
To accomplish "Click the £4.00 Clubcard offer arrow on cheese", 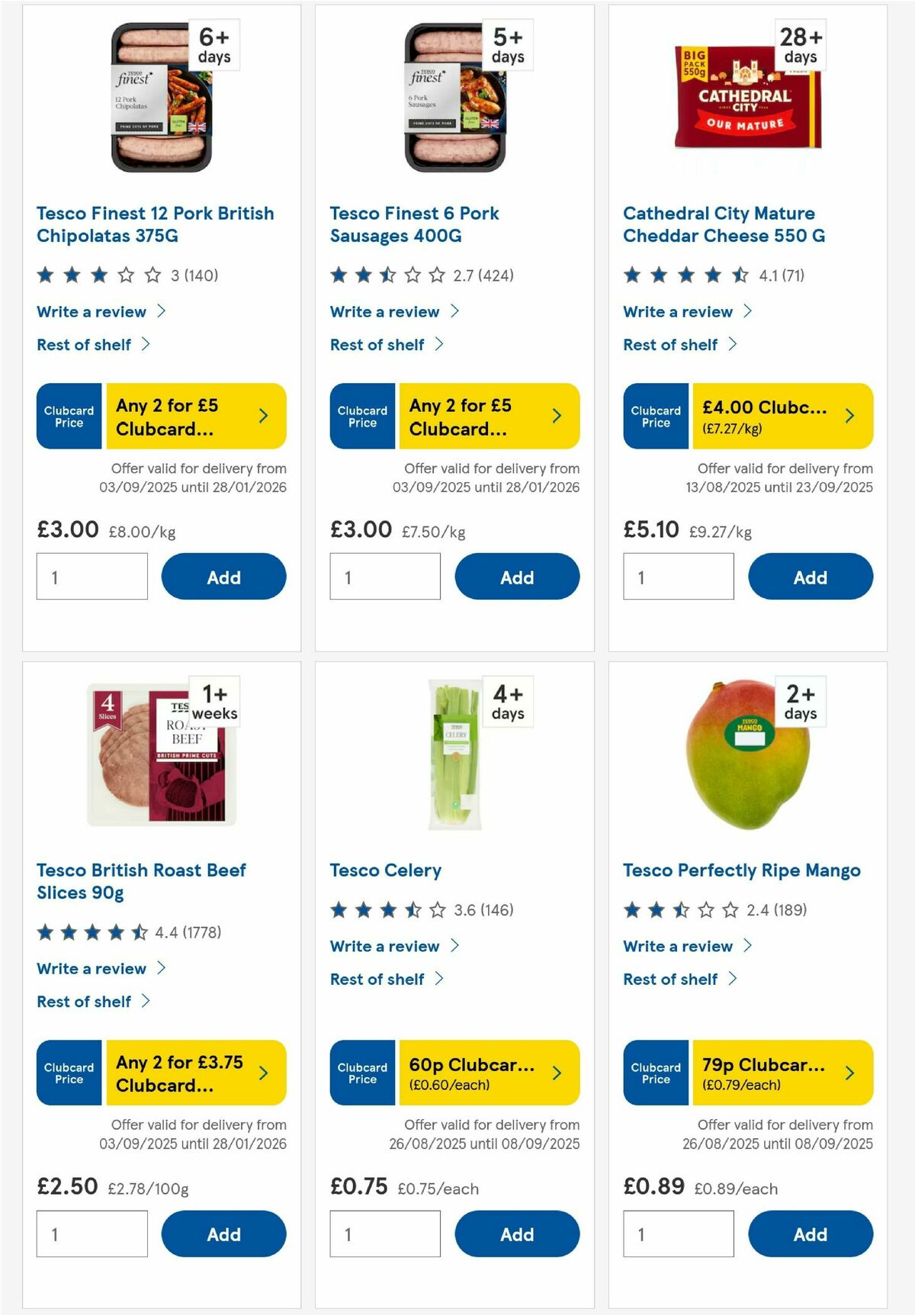I will [x=849, y=416].
